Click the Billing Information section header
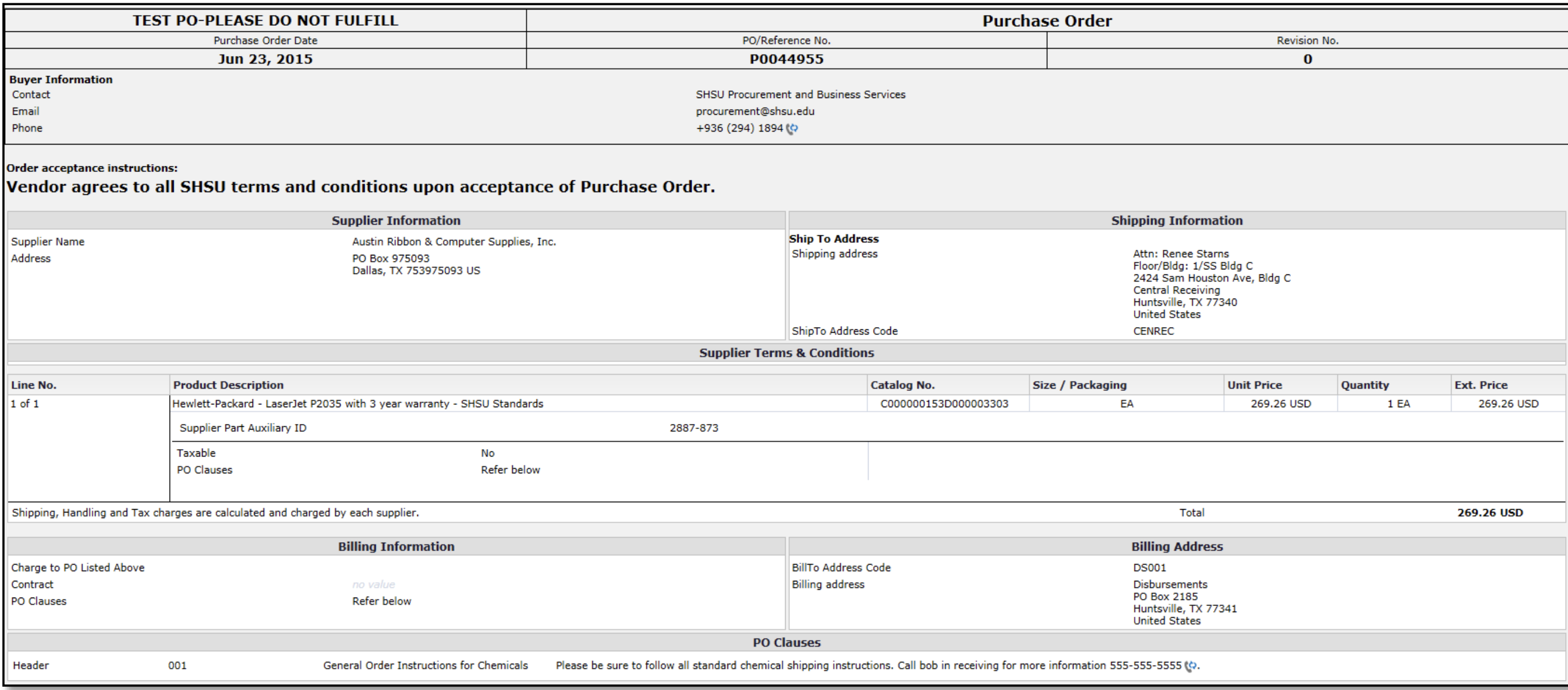 point(396,546)
